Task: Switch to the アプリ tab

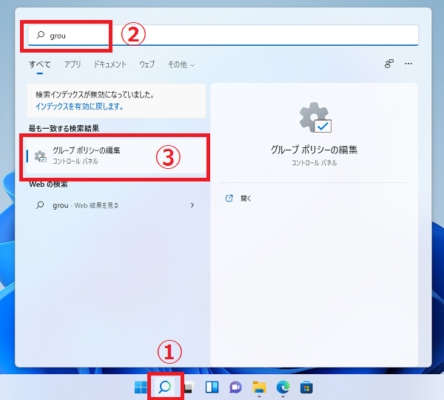Action: coord(73,64)
